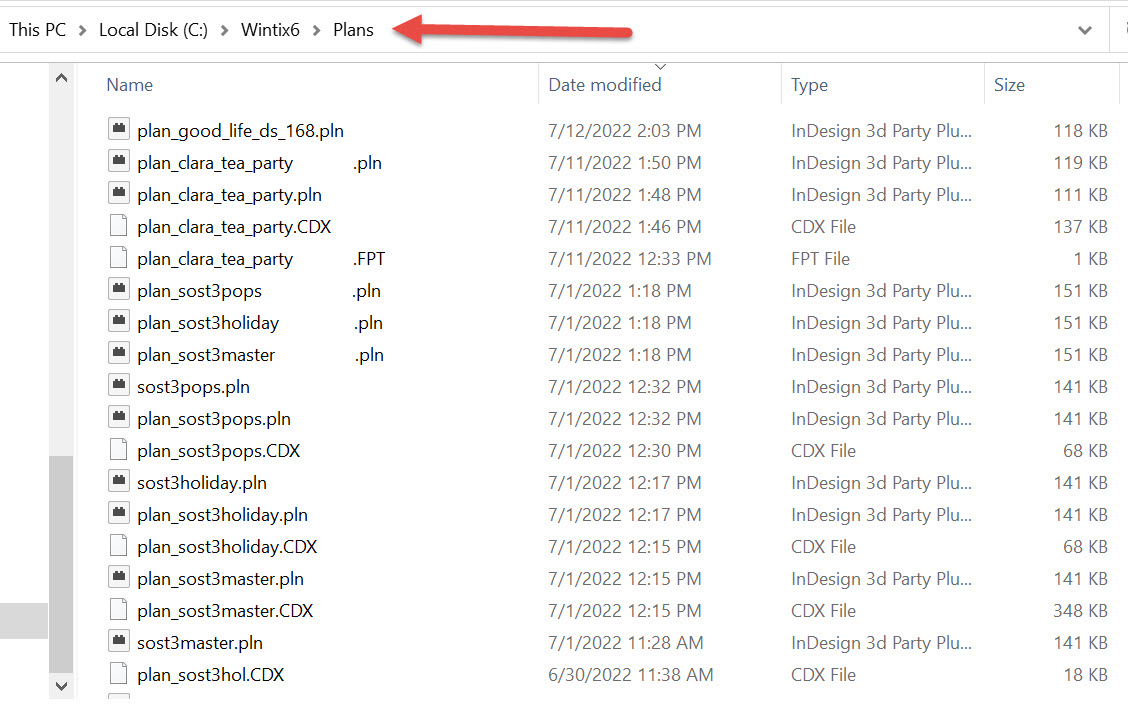1128x713 pixels.
Task: Open address bar history dropdown arrow
Action: click(1085, 30)
